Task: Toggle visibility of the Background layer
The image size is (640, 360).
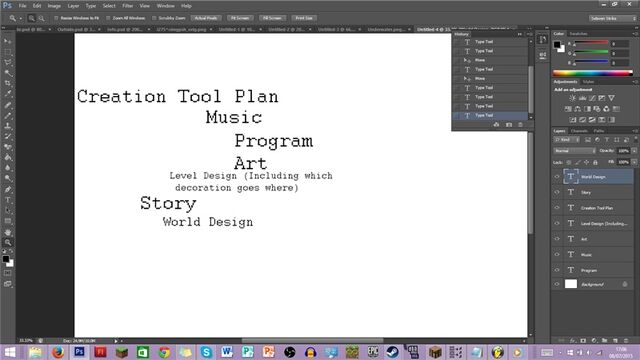Action: pyautogui.click(x=557, y=284)
